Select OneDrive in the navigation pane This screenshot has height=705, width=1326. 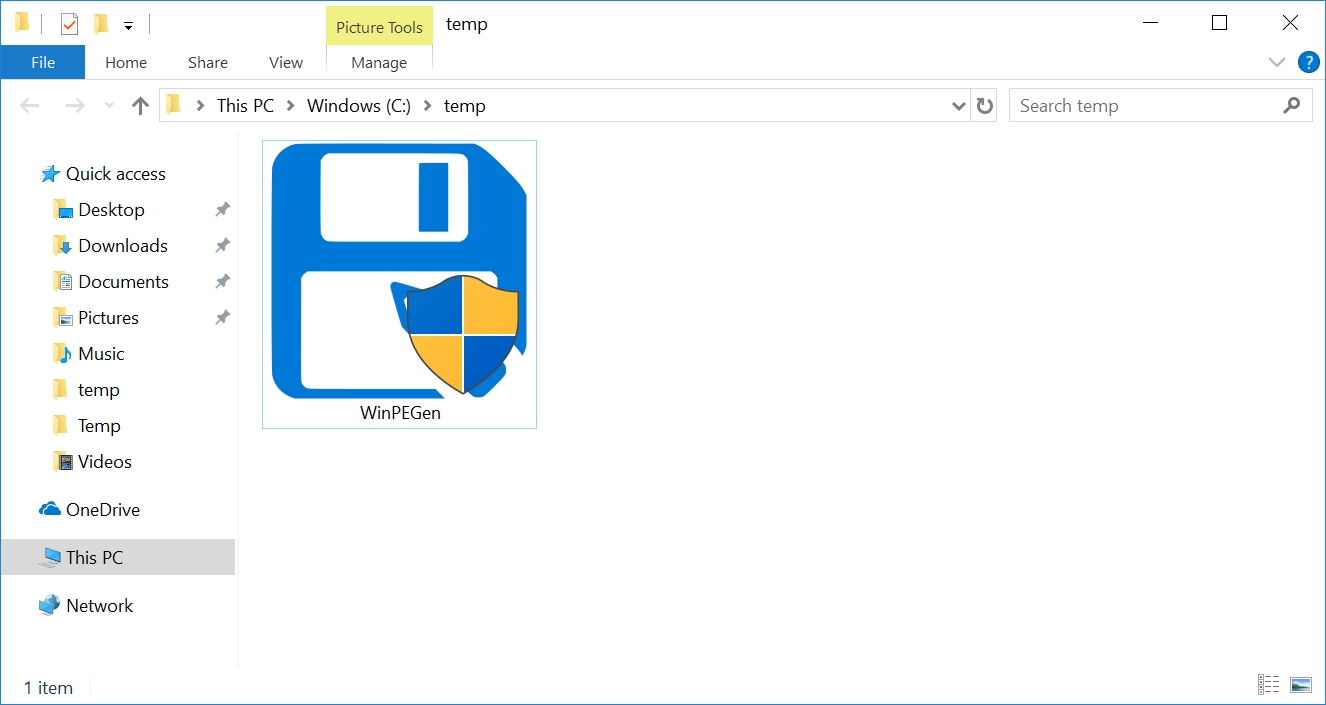click(x=102, y=510)
